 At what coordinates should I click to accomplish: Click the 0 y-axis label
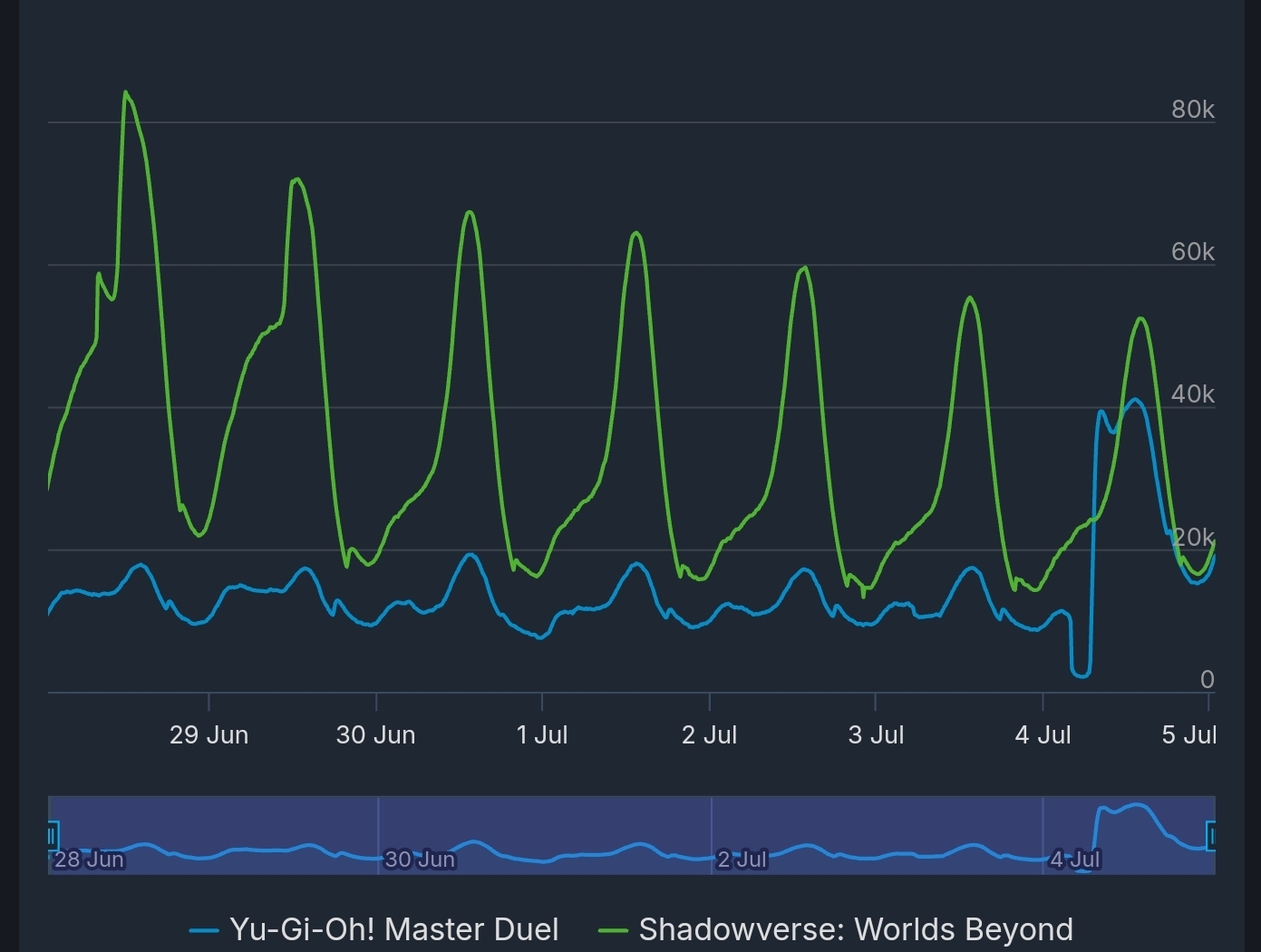click(1207, 679)
